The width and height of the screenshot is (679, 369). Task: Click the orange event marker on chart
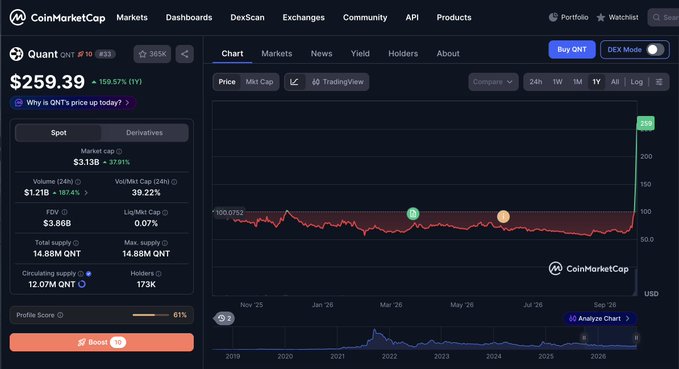coord(503,217)
